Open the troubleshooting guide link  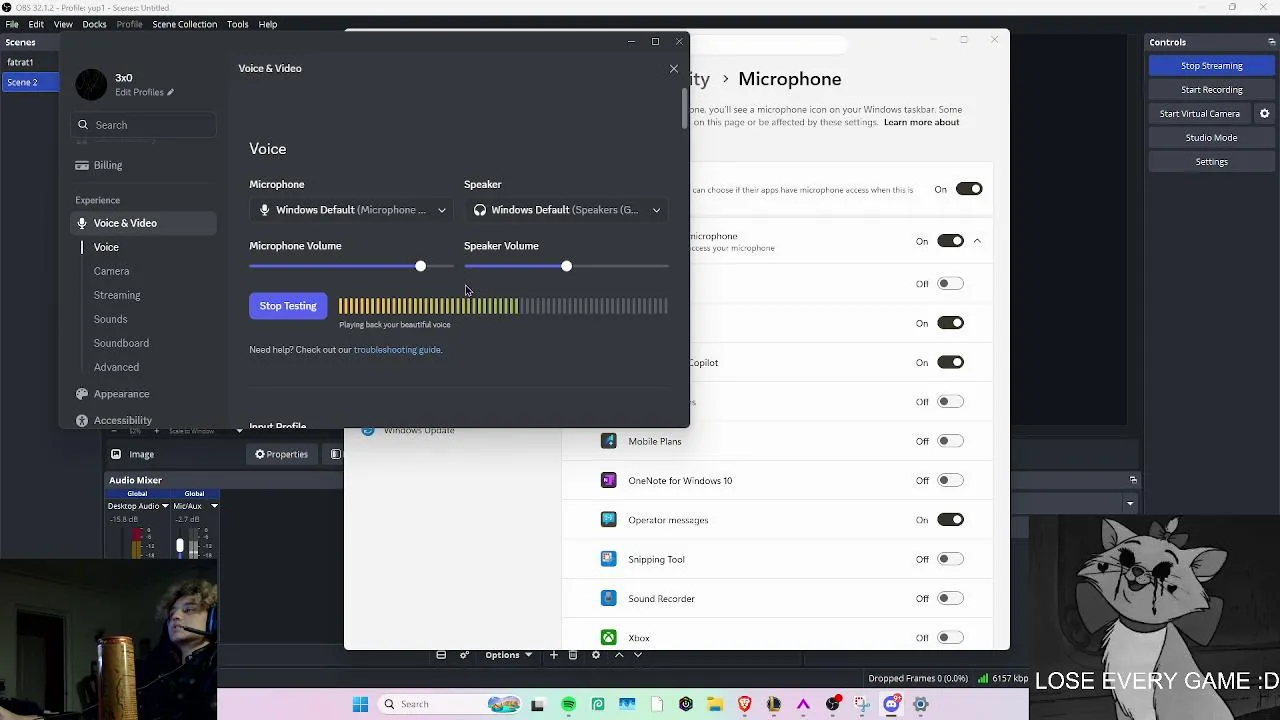point(397,350)
